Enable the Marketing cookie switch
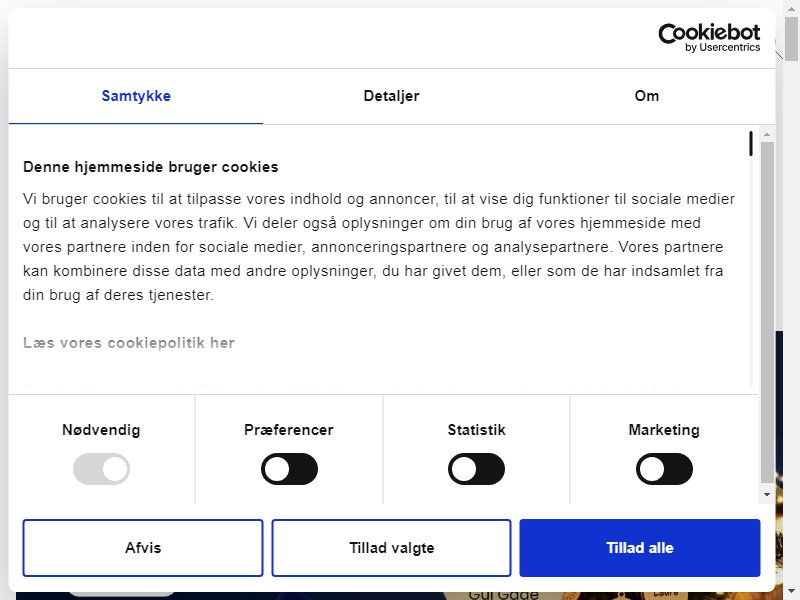Viewport: 800px width, 600px height. point(664,469)
